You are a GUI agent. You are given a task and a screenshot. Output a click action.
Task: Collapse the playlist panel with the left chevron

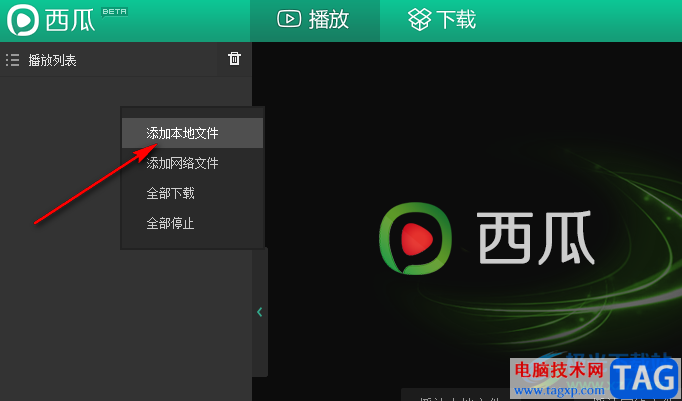point(260,312)
